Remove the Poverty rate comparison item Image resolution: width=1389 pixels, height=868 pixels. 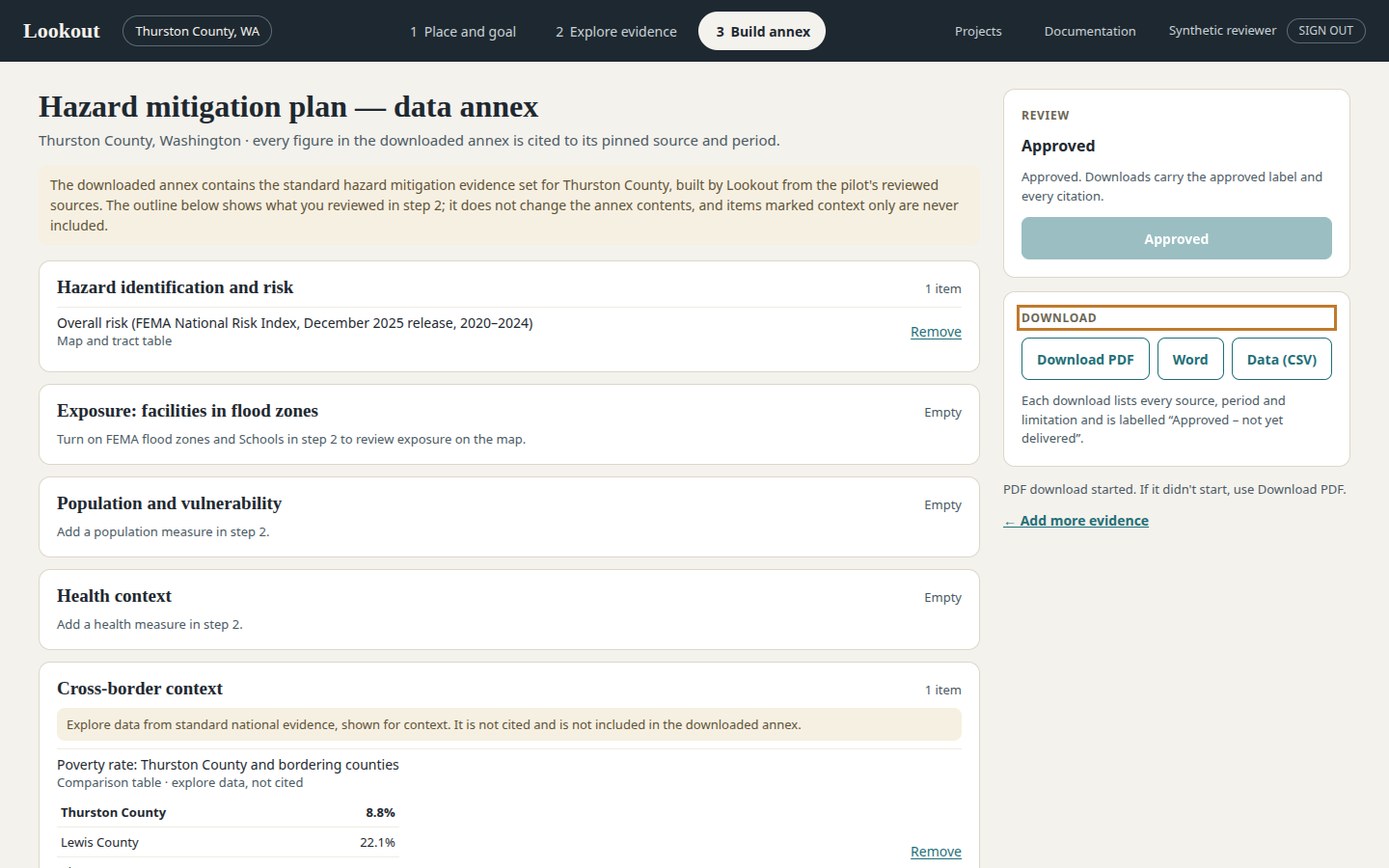pyautogui.click(x=936, y=852)
